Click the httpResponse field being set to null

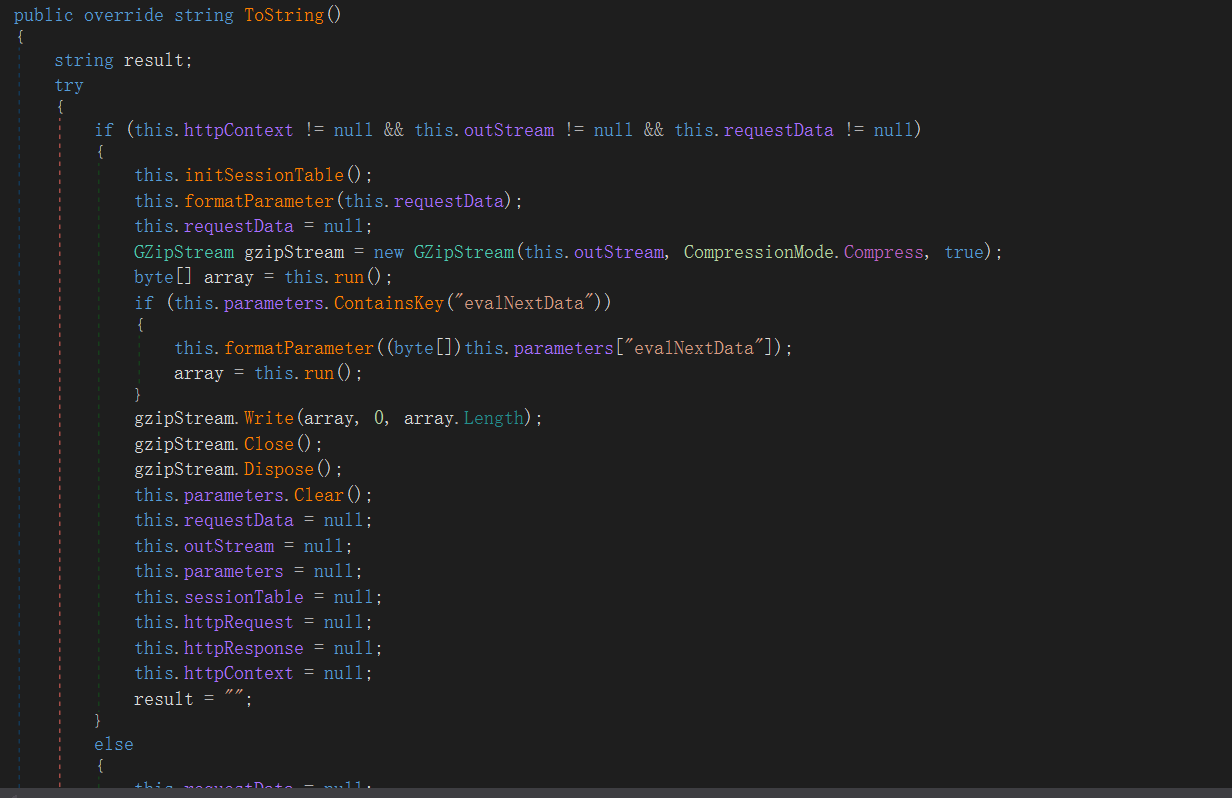[243, 648]
